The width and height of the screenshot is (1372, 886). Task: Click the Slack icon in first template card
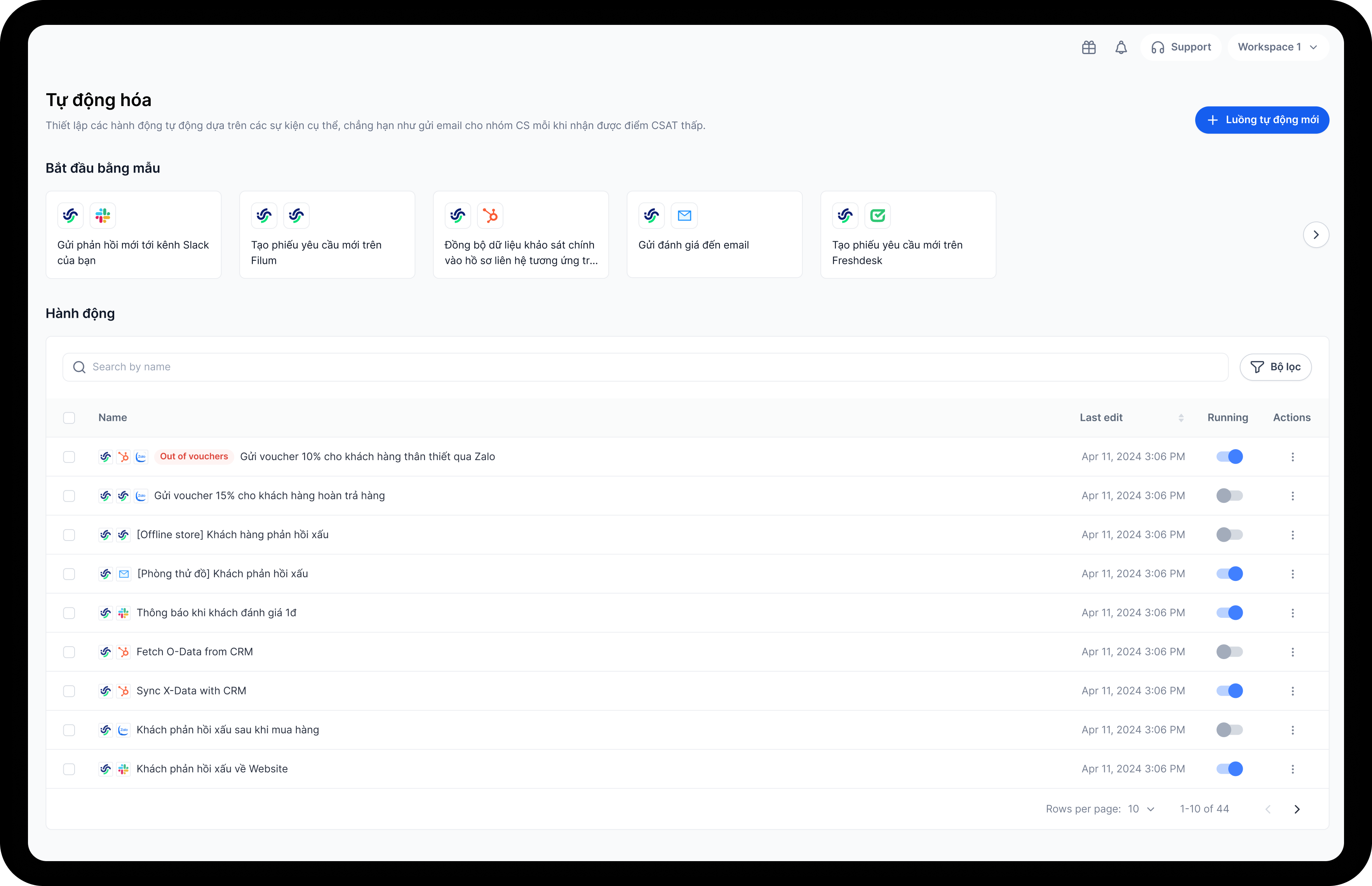click(103, 216)
